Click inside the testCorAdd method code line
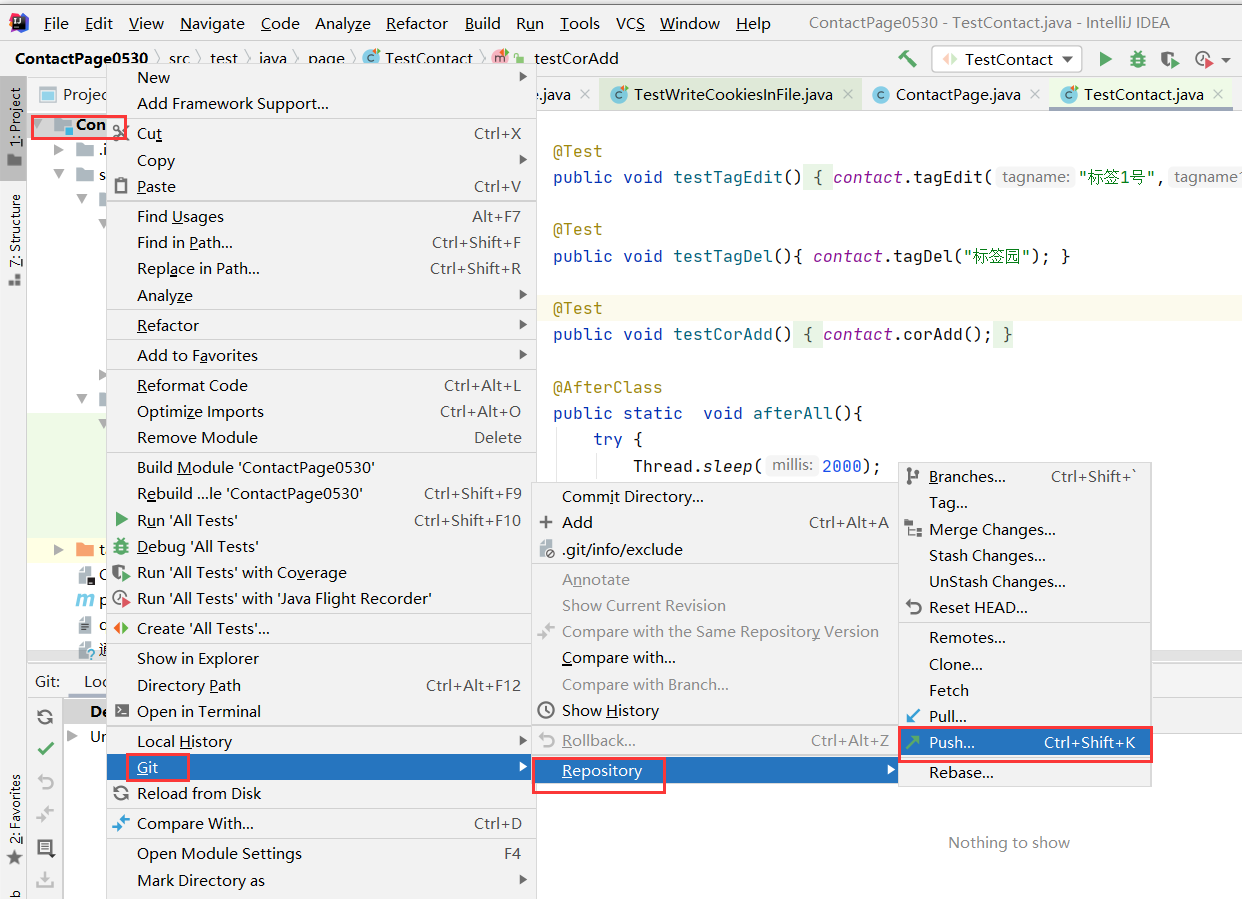The height and width of the screenshot is (899, 1242). tap(783, 334)
